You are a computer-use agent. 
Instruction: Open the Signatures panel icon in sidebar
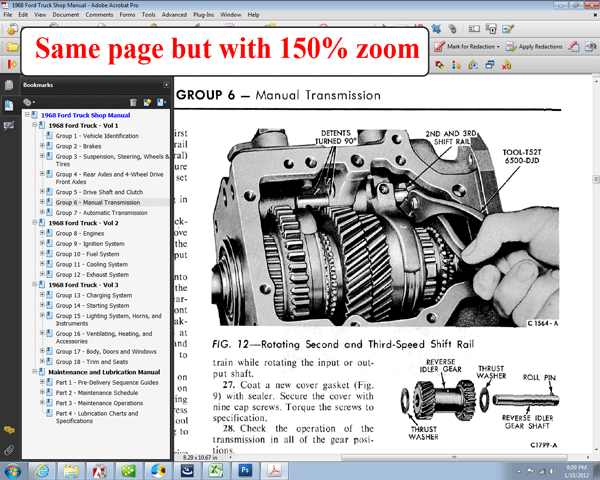coord(8,126)
